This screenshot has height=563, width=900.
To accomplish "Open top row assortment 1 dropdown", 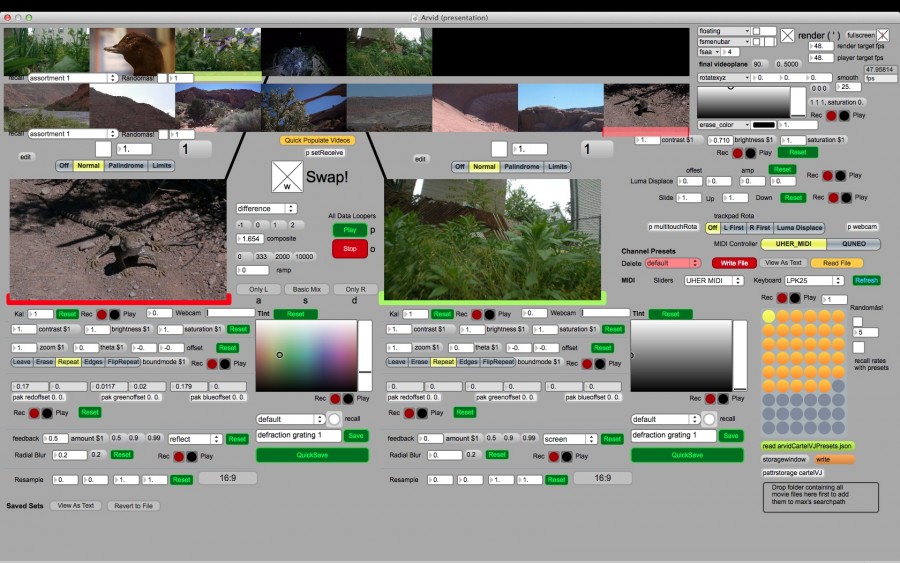I will (72, 78).
